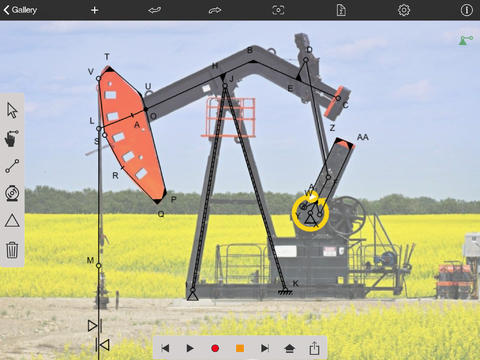Select the triangle shape tool
Viewport: 480px width, 360px height.
[12, 221]
